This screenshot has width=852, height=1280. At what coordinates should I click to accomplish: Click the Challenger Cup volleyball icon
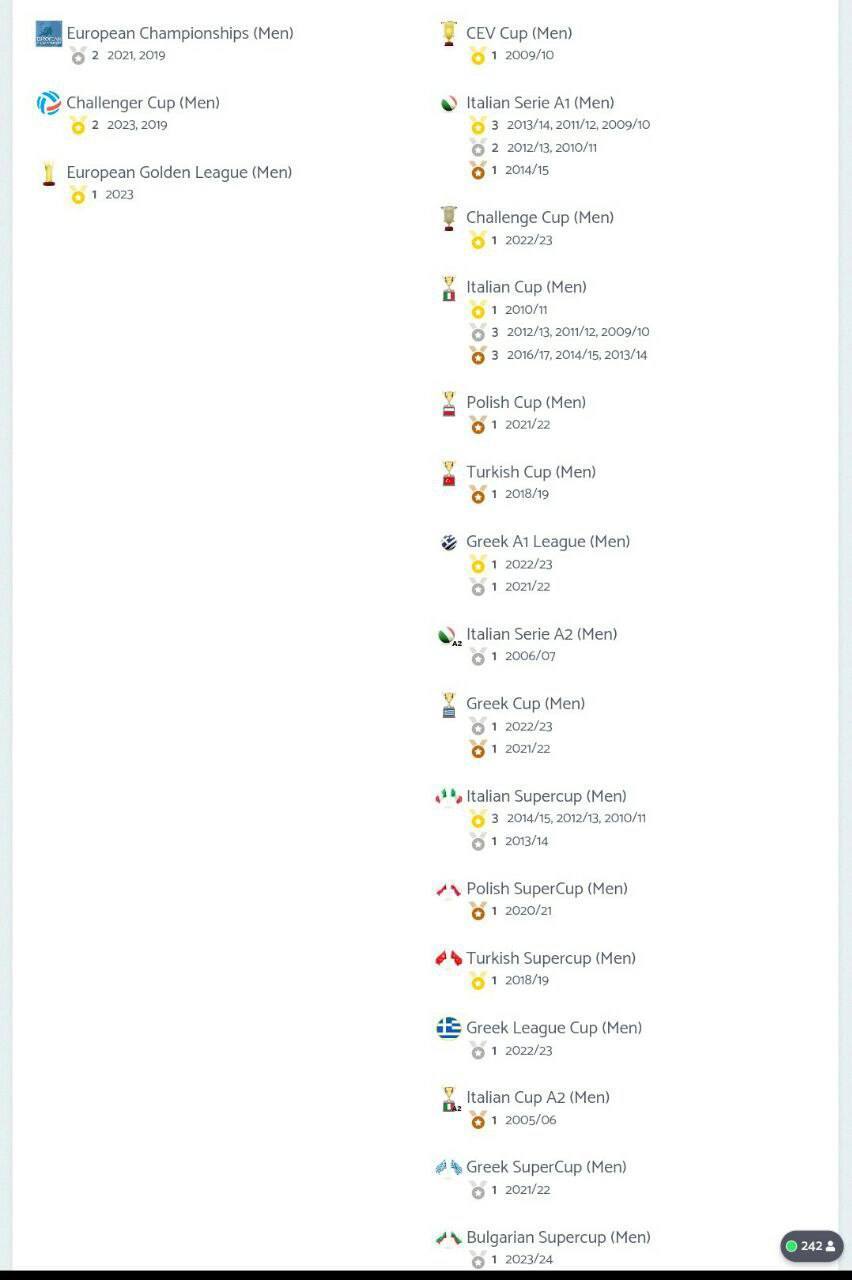pos(48,103)
